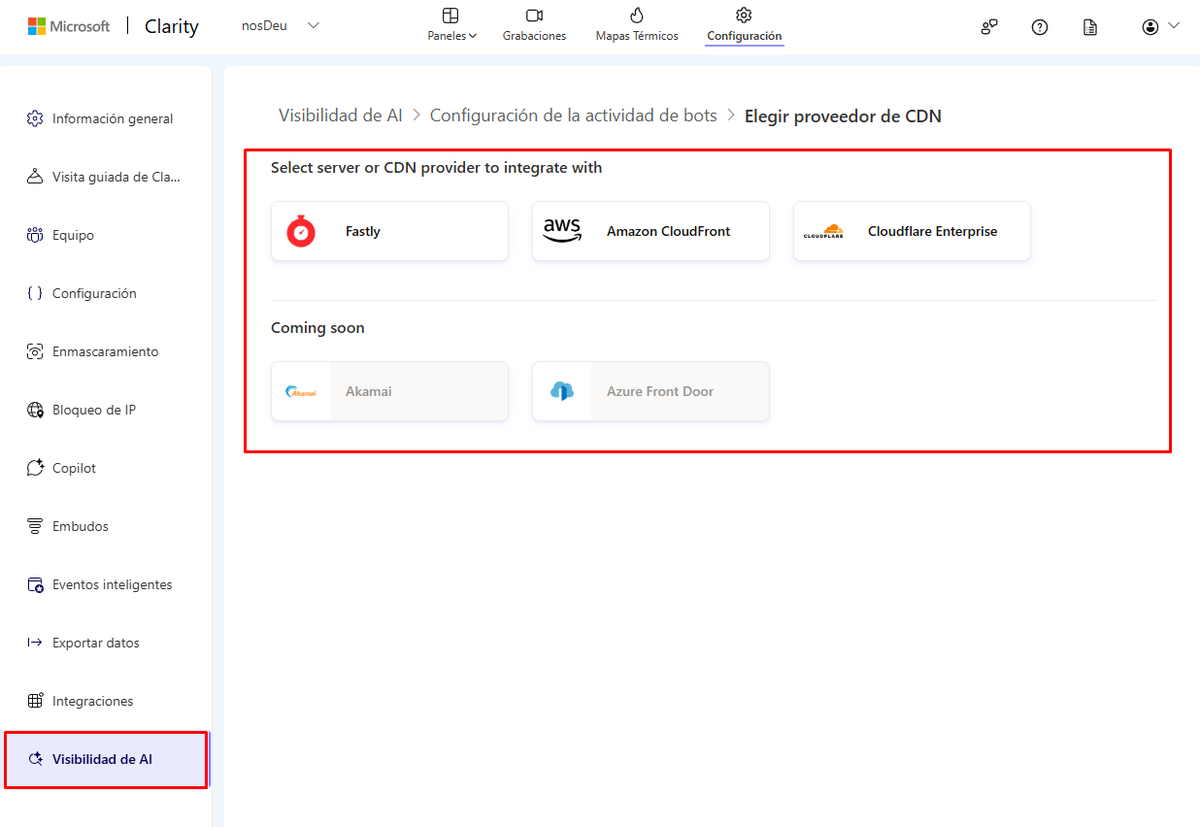Image resolution: width=1200 pixels, height=827 pixels.
Task: Click the Embudos funnel icon
Action: [x=35, y=526]
